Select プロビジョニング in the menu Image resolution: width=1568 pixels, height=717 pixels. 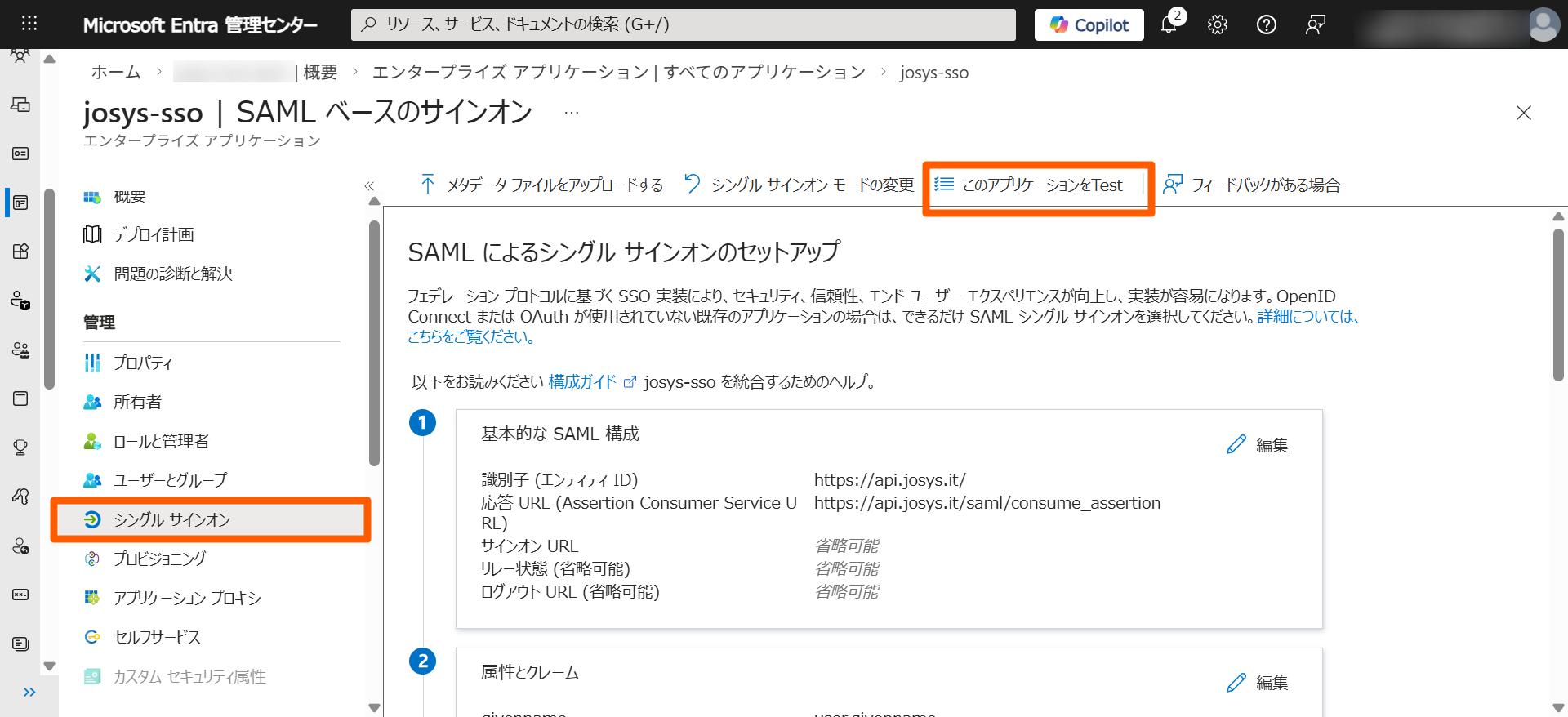click(x=159, y=559)
